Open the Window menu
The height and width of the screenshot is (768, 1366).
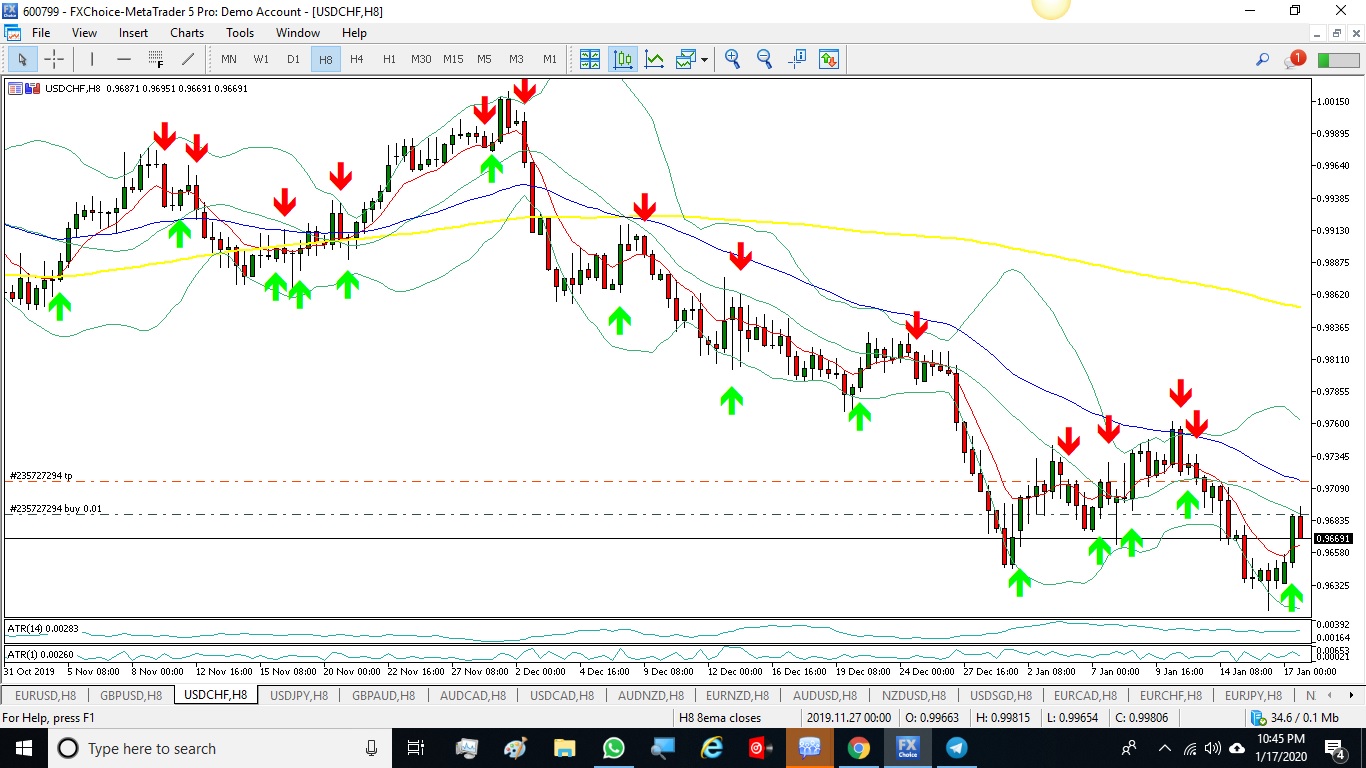[298, 33]
